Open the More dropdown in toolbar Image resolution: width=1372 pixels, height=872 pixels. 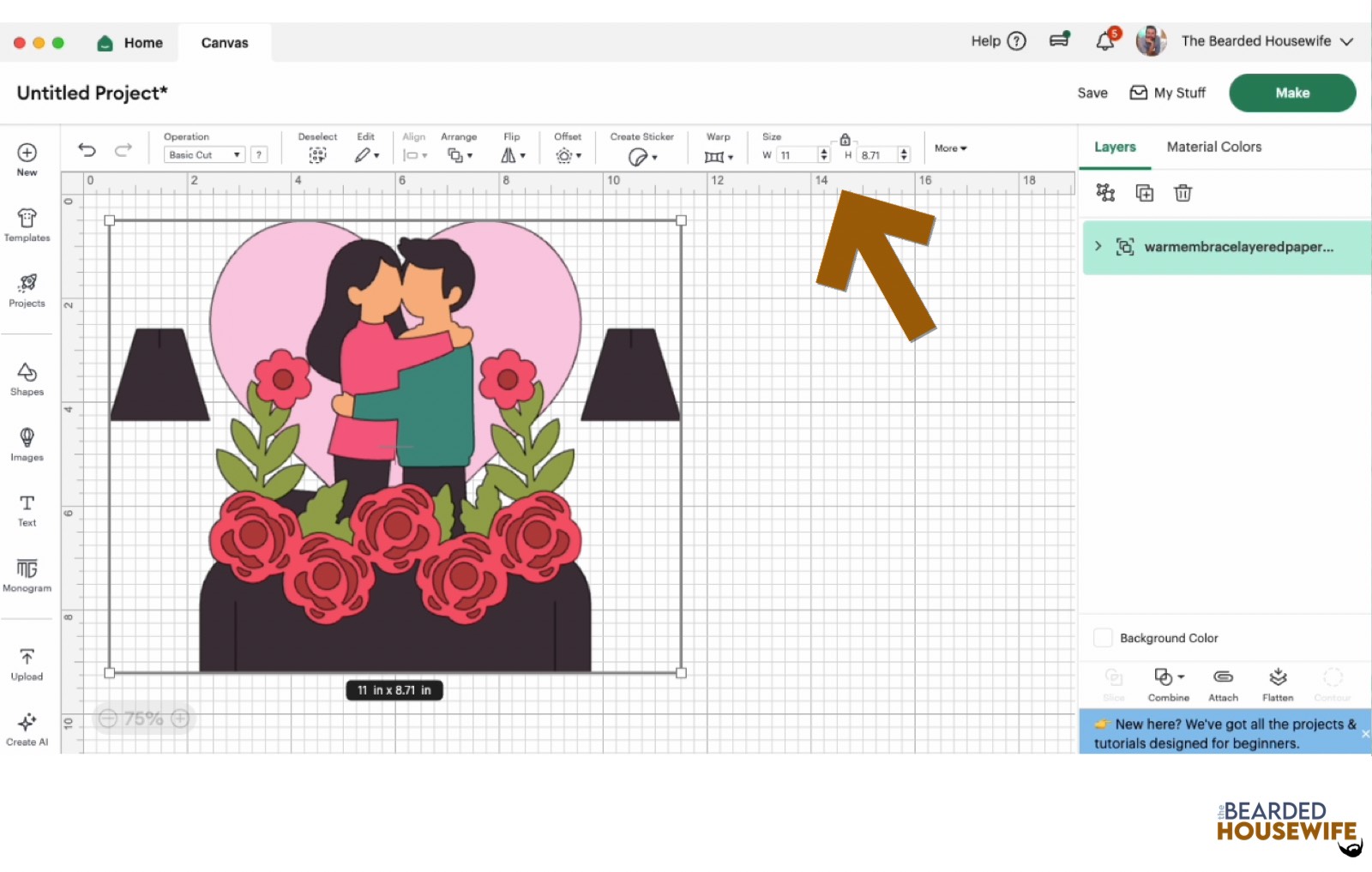click(949, 148)
